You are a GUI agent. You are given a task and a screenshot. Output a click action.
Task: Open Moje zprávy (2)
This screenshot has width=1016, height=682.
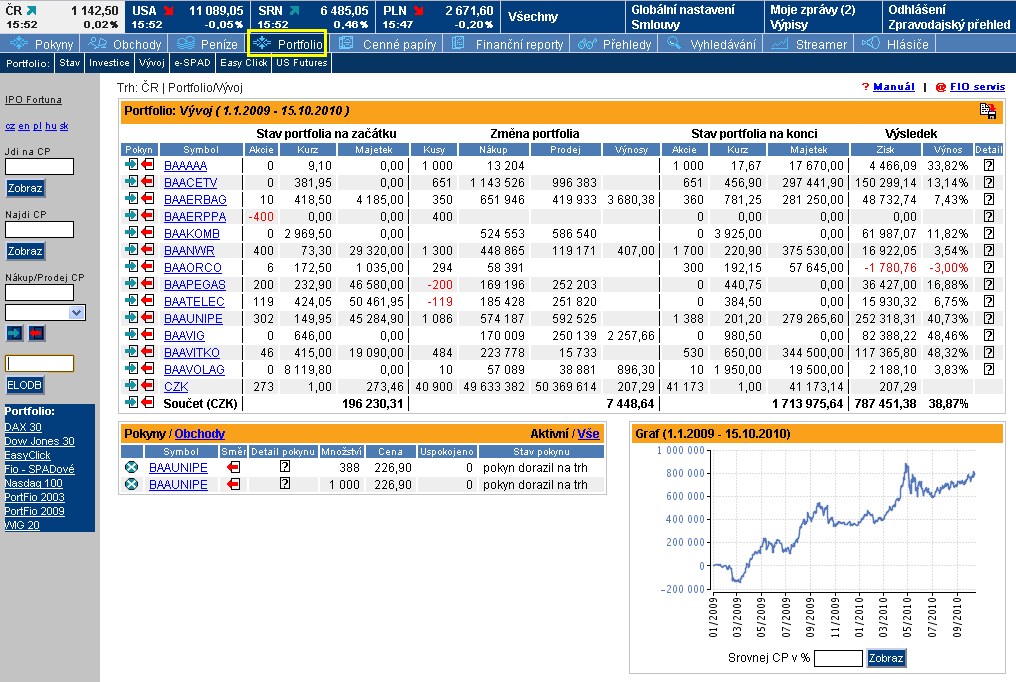pos(813,10)
